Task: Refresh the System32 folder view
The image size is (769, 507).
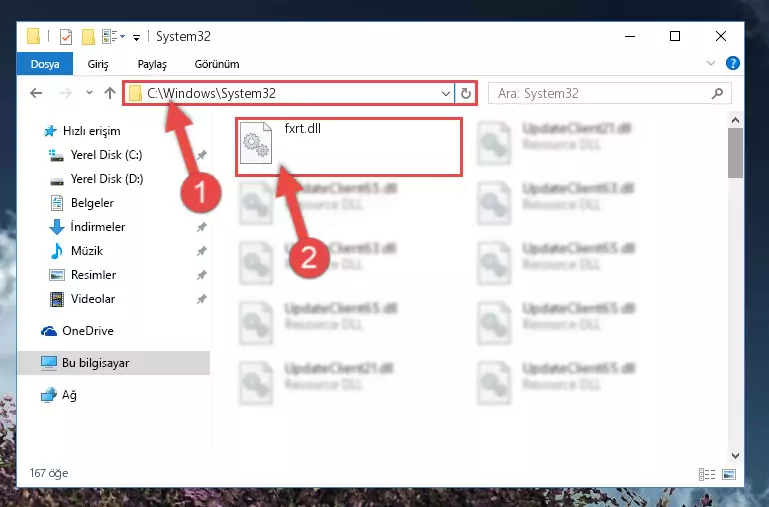Action: pos(465,93)
